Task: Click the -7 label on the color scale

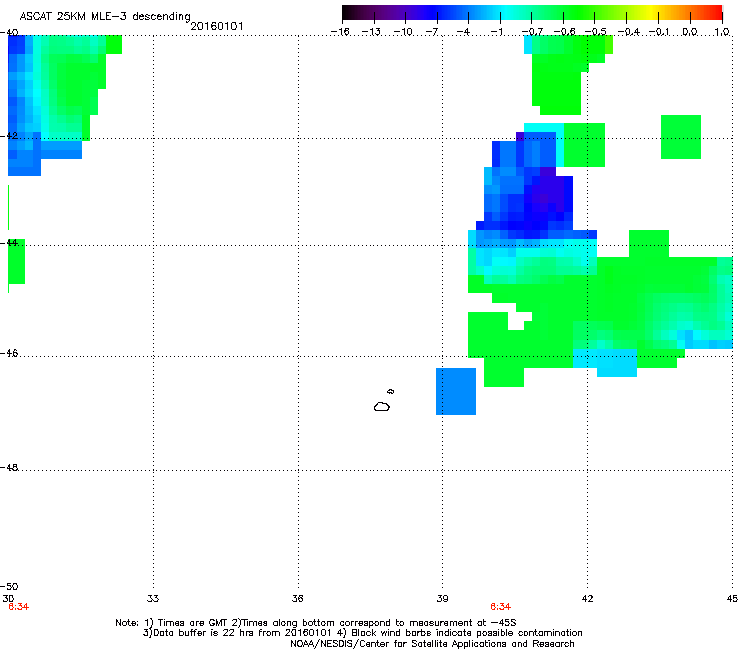Action: 432,32
